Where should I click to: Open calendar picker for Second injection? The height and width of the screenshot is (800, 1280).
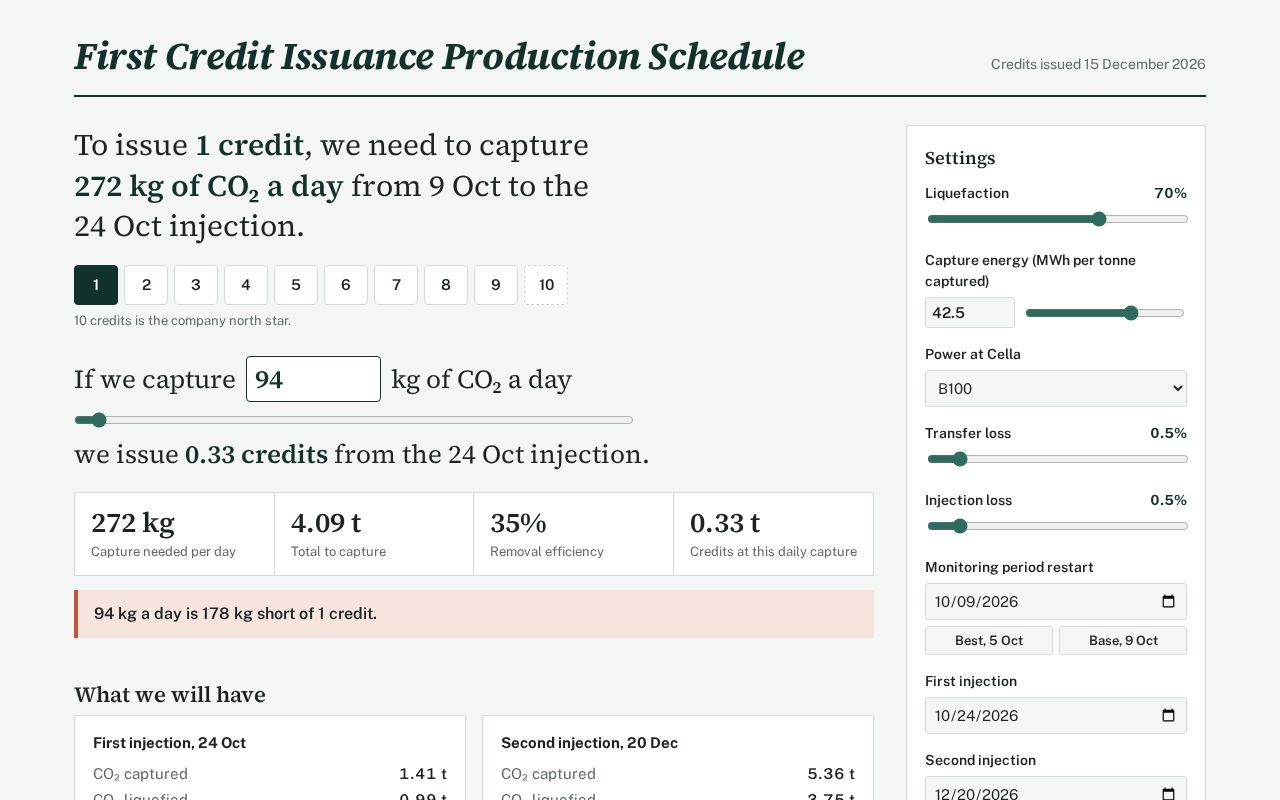(1168, 794)
